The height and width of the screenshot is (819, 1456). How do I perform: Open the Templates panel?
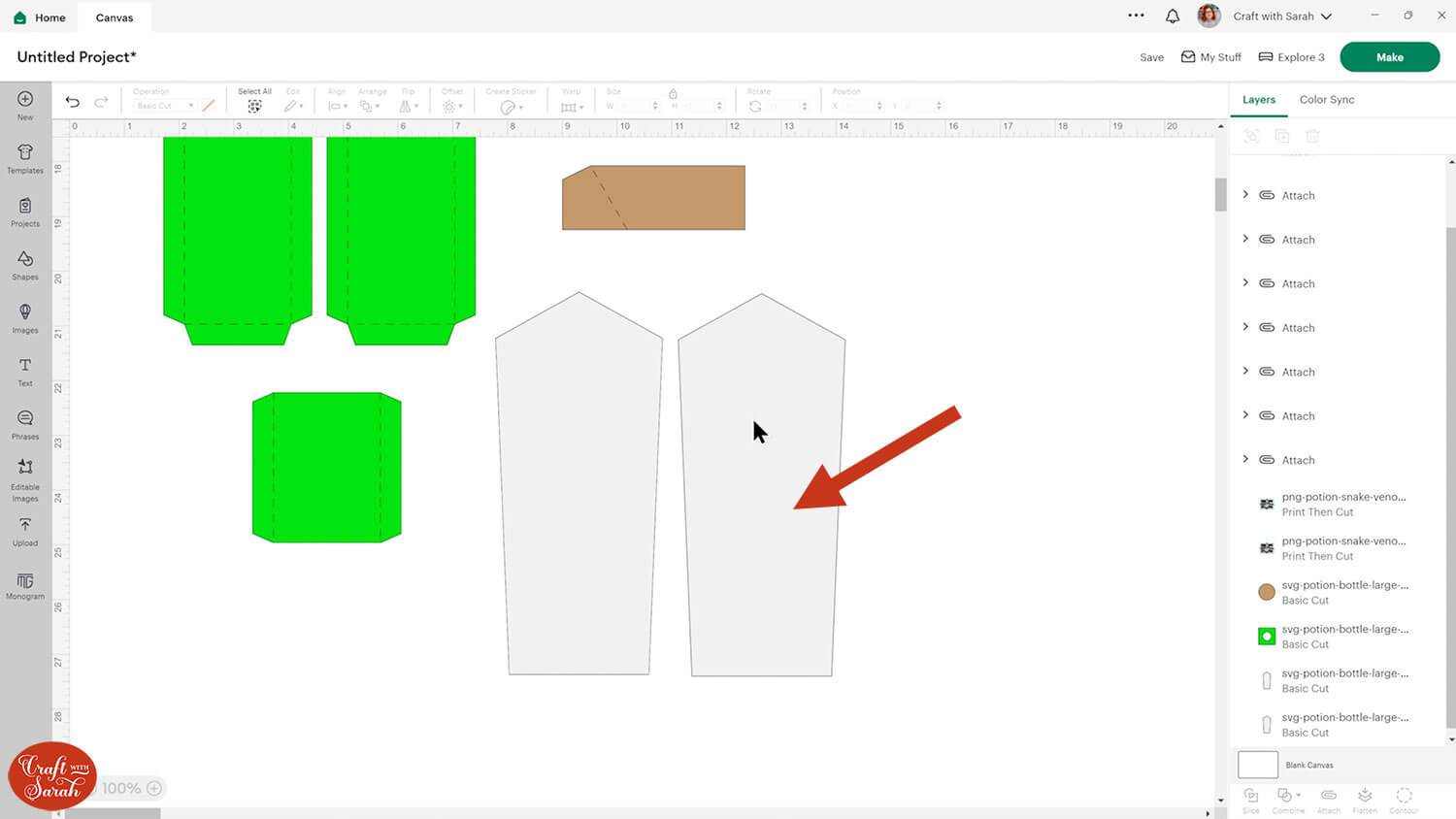pyautogui.click(x=25, y=157)
